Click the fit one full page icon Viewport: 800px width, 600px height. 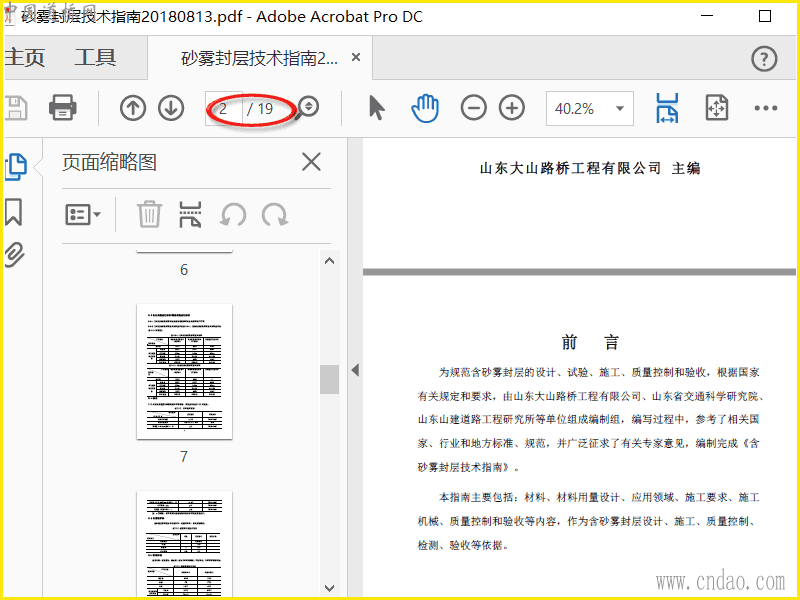click(716, 108)
